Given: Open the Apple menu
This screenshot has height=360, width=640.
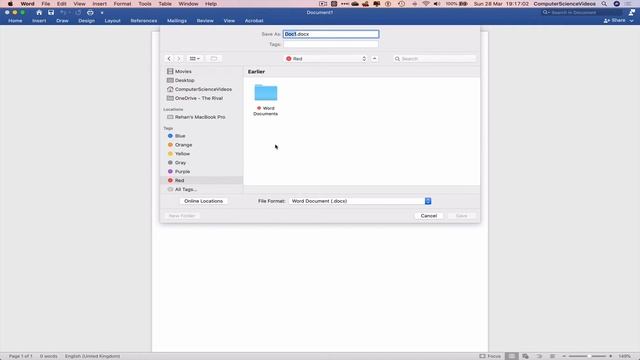Looking at the screenshot, I should tap(10, 4).
